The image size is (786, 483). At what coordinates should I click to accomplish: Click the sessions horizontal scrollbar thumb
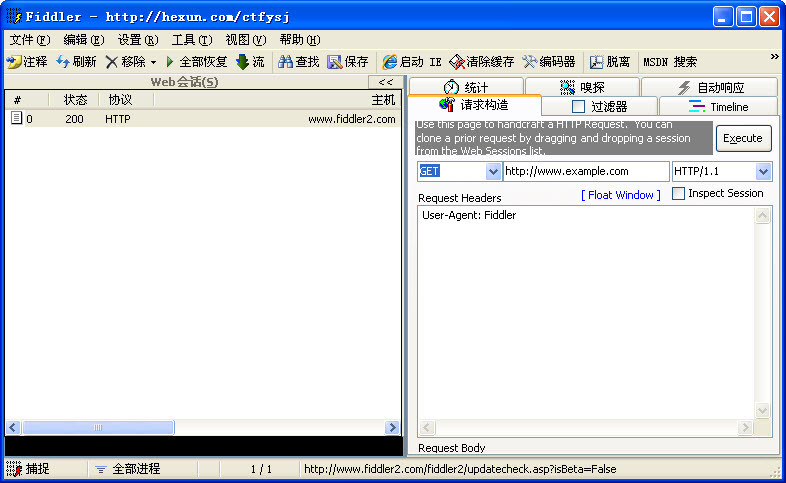click(98, 427)
